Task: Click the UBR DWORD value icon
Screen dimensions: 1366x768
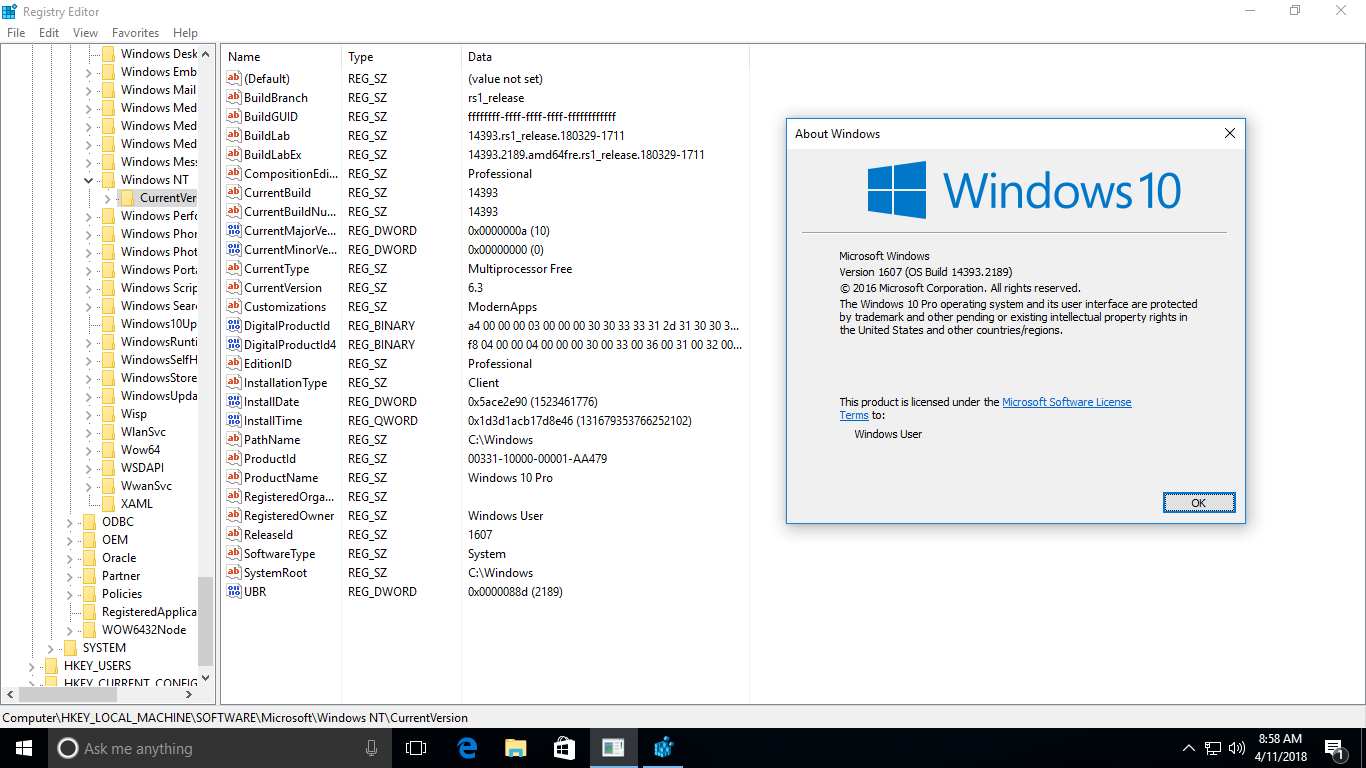Action: [x=235, y=592]
